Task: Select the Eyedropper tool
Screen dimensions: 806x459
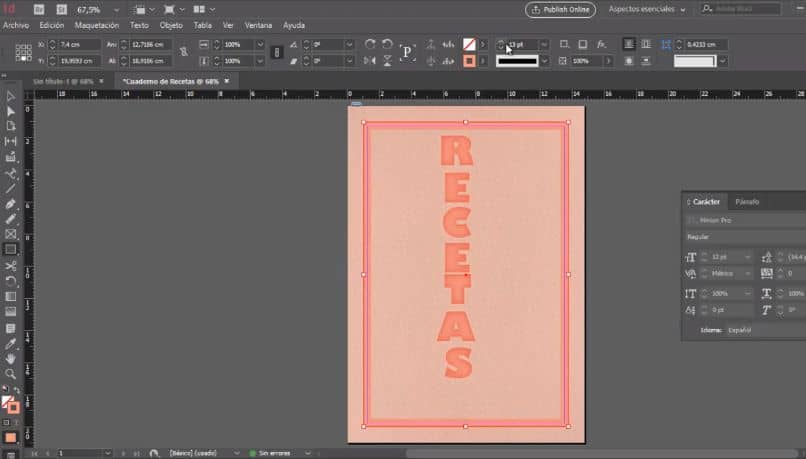Action: [x=11, y=343]
